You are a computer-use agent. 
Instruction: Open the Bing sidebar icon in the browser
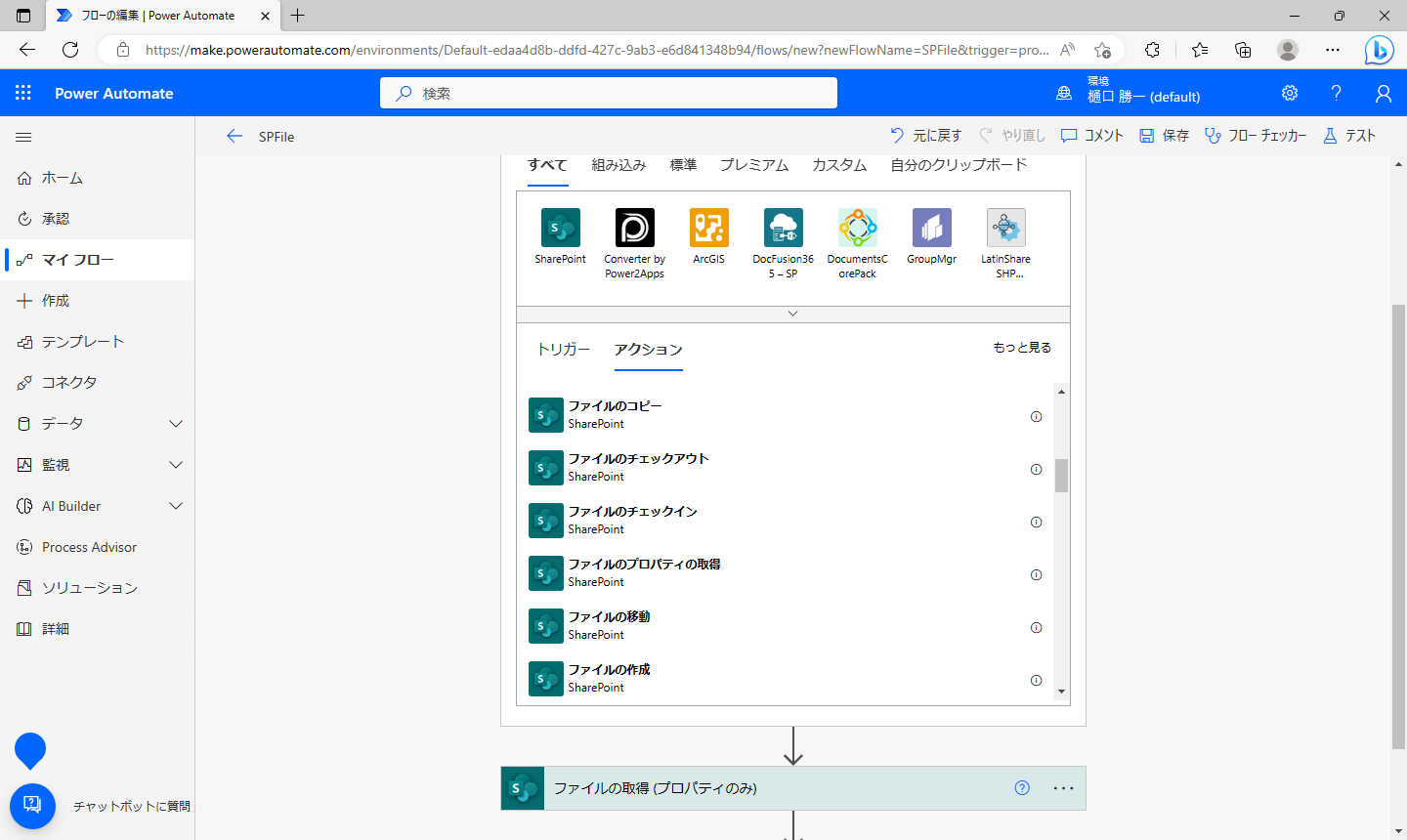1379,50
